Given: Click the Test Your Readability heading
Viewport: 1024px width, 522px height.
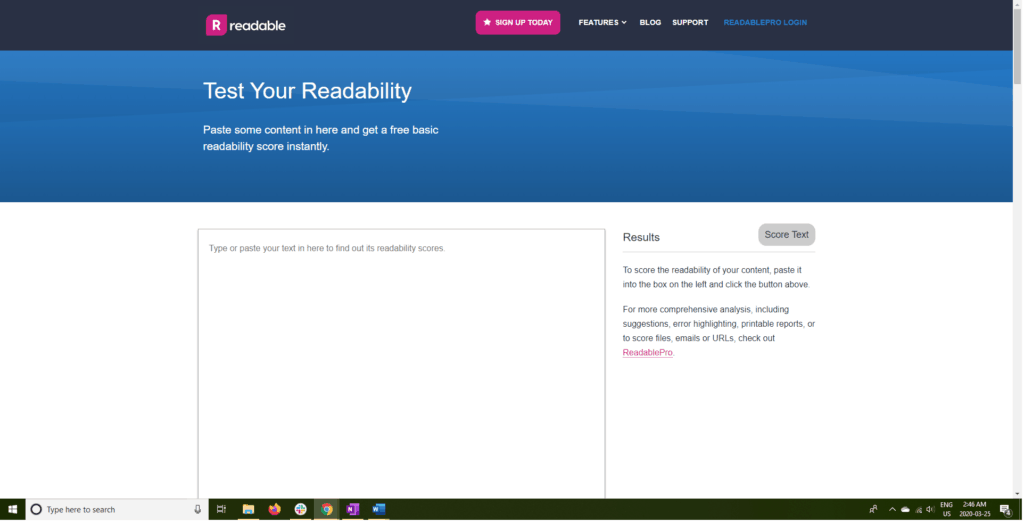Looking at the screenshot, I should pyautogui.click(x=307, y=91).
